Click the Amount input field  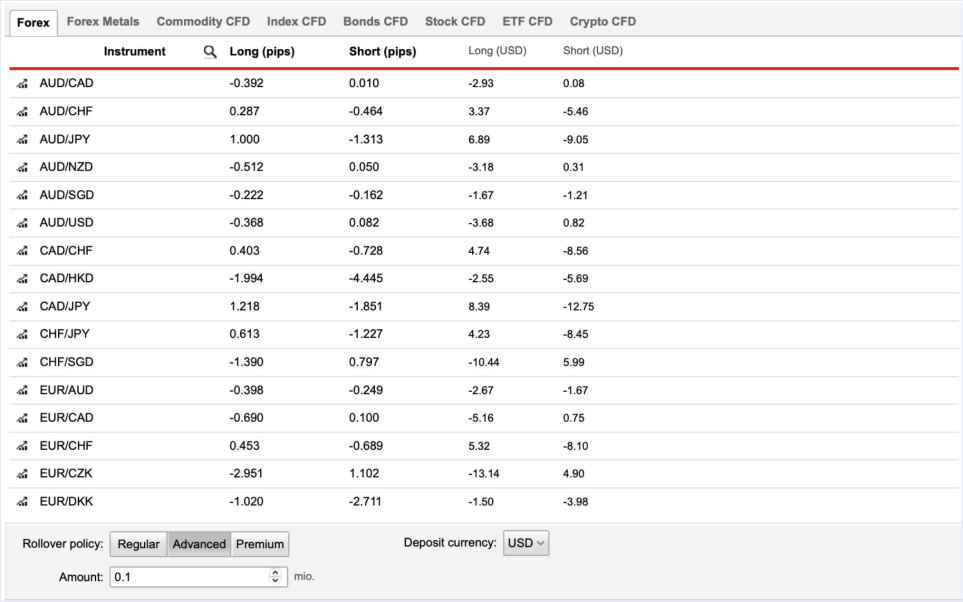point(189,577)
